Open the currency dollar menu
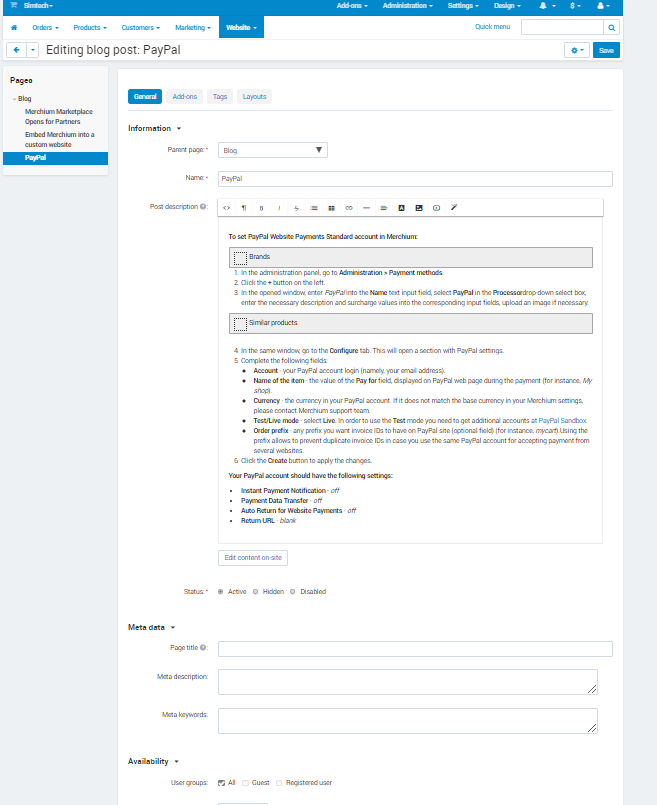The width and height of the screenshot is (657, 805). (x=575, y=6)
